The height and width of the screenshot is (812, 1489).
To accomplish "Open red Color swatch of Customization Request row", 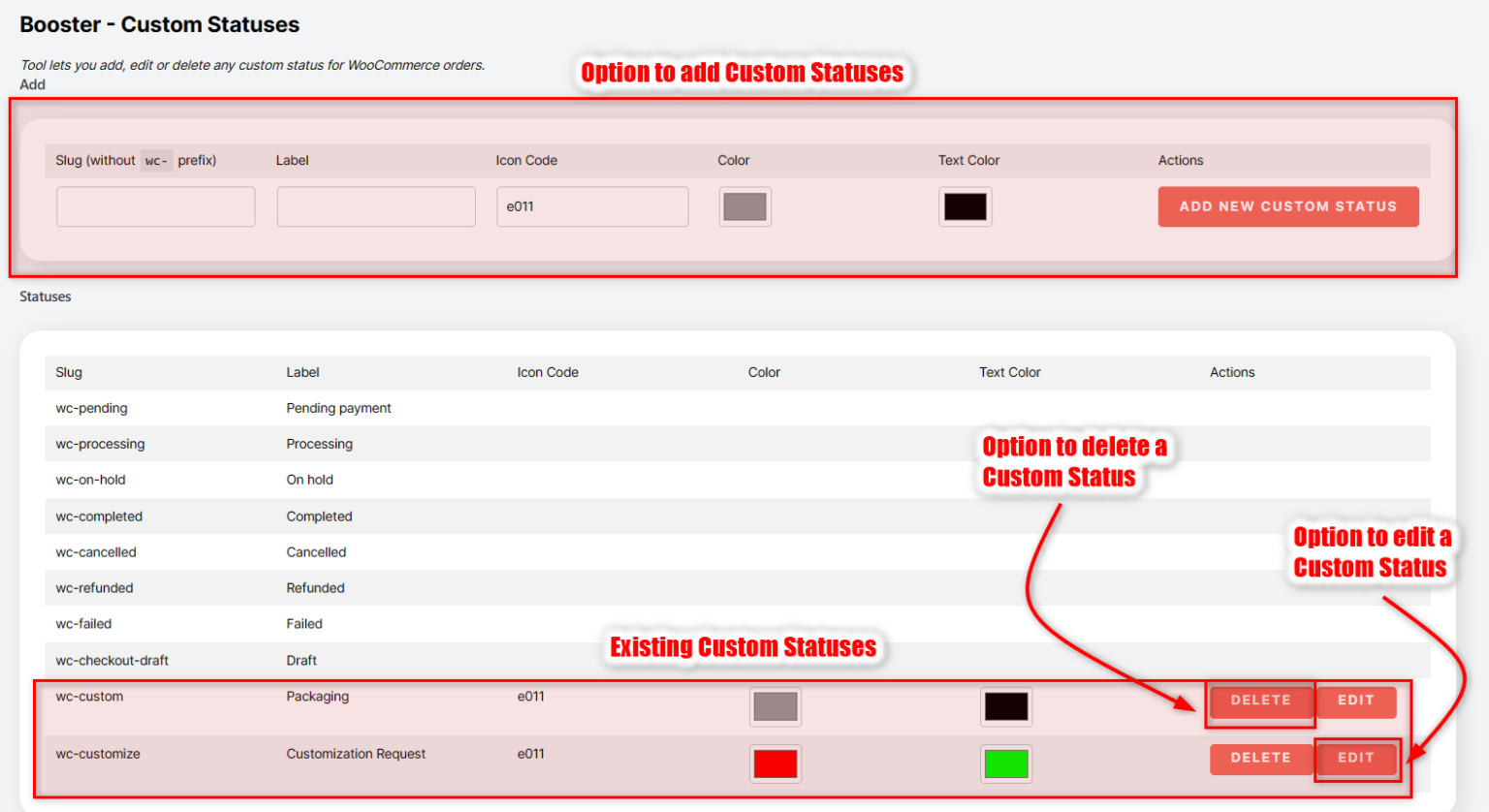I will click(776, 764).
